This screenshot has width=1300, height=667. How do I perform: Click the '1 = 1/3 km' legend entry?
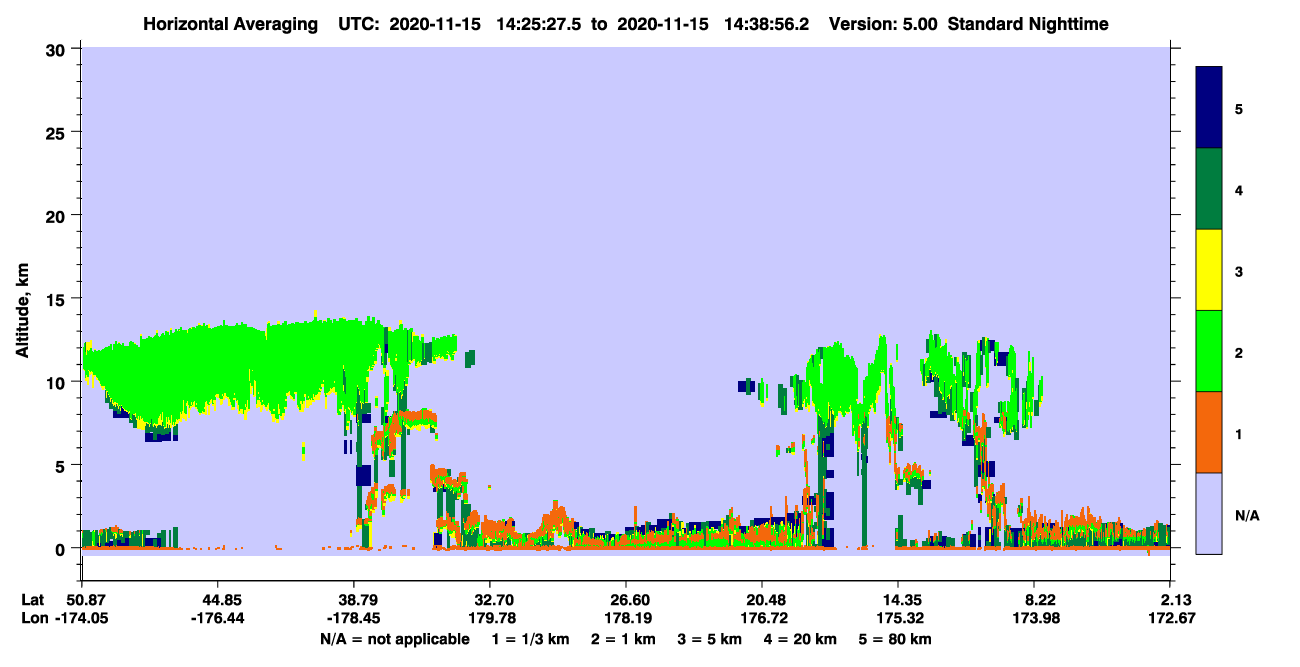tap(533, 639)
